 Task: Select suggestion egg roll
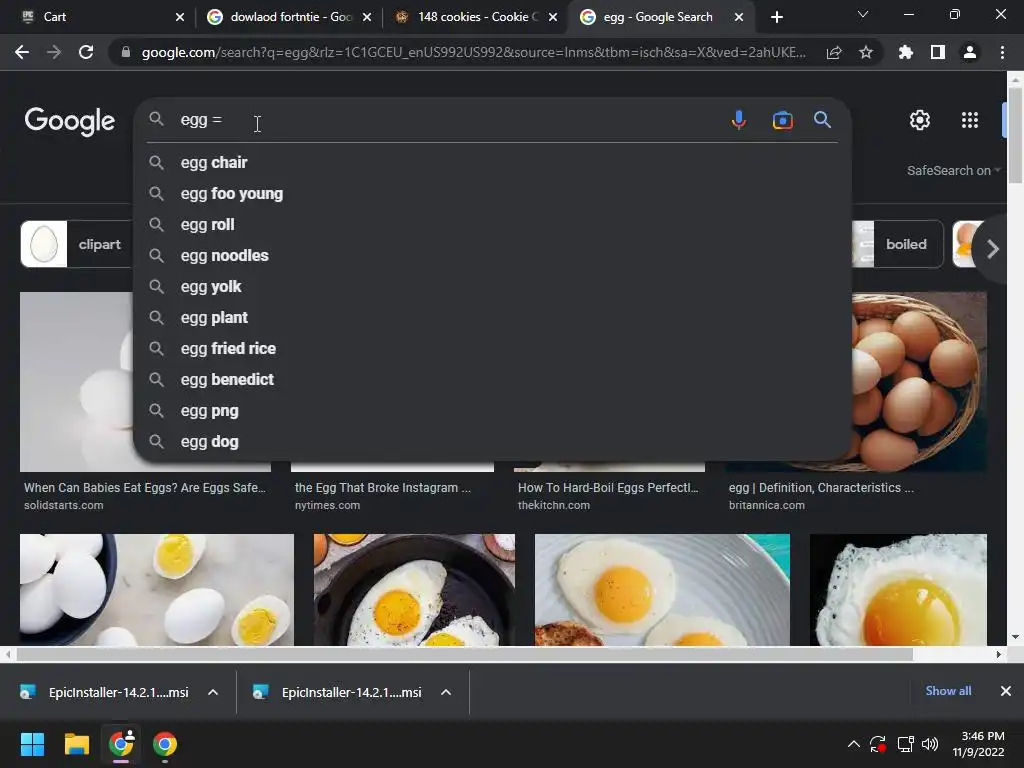[x=492, y=225]
